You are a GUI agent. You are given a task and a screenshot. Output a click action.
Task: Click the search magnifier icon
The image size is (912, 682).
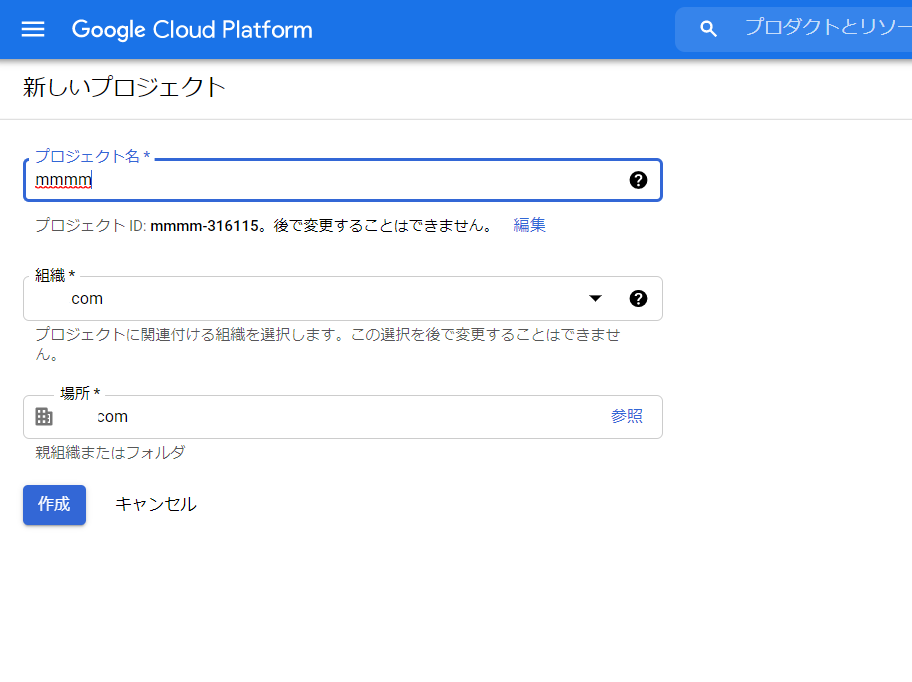coord(708,29)
